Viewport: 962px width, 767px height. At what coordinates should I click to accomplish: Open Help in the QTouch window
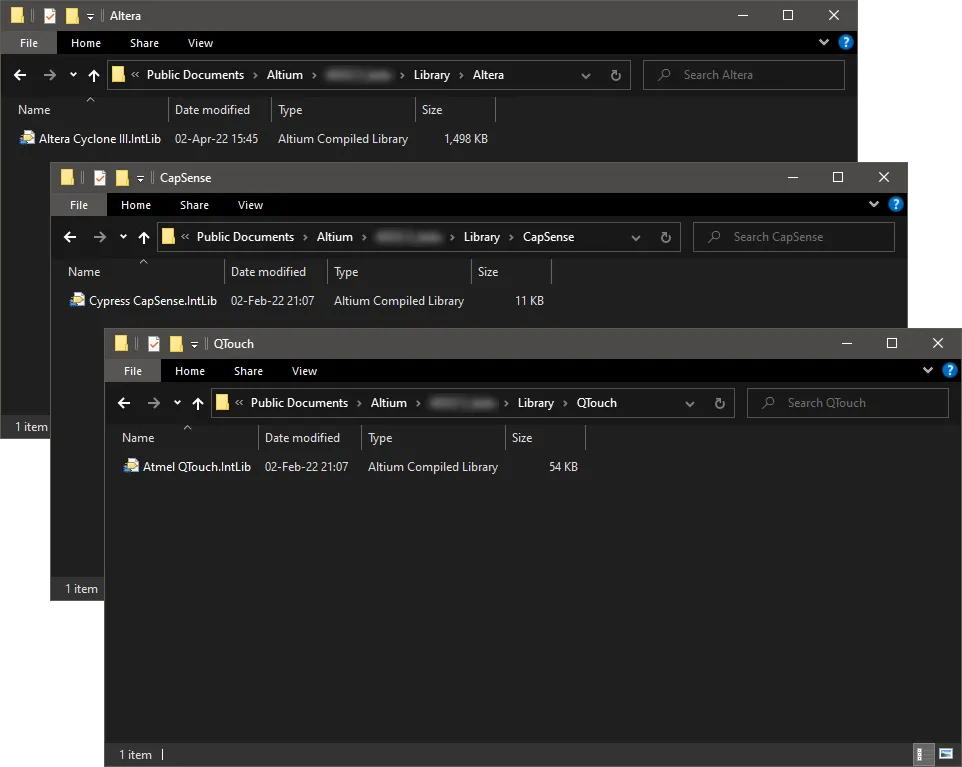click(x=950, y=370)
